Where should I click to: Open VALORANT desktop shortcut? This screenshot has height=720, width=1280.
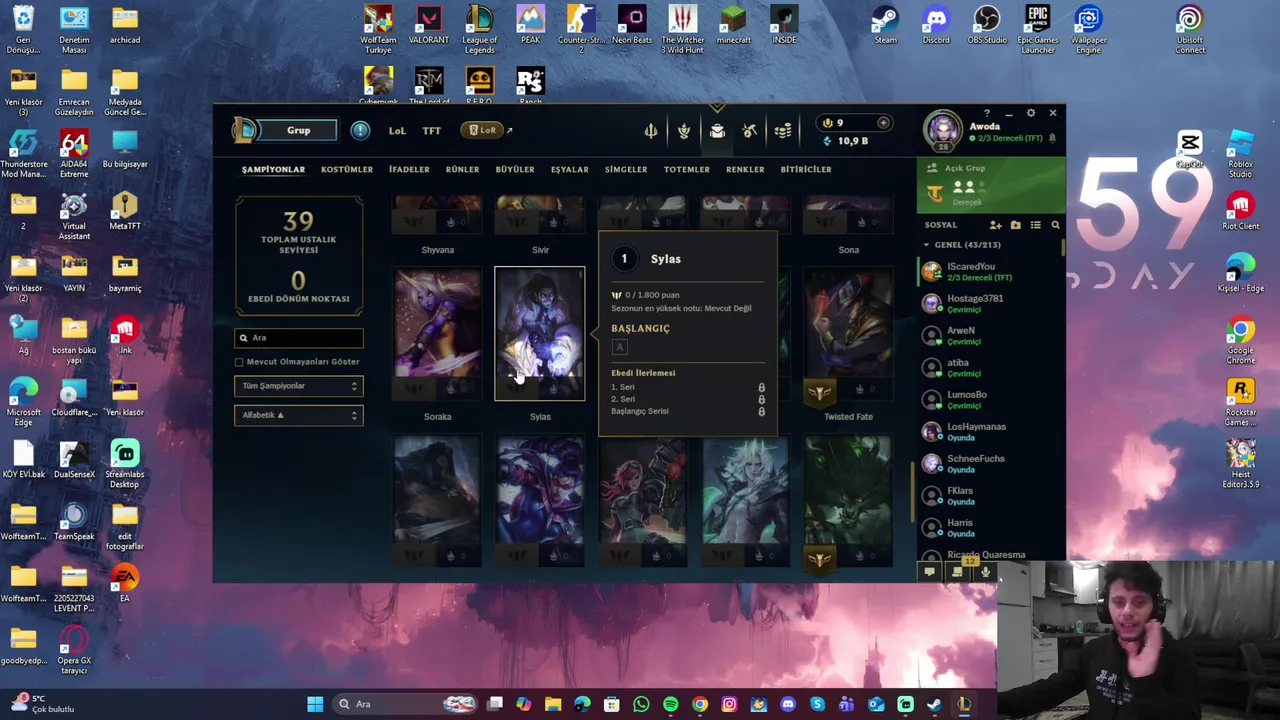(x=429, y=25)
